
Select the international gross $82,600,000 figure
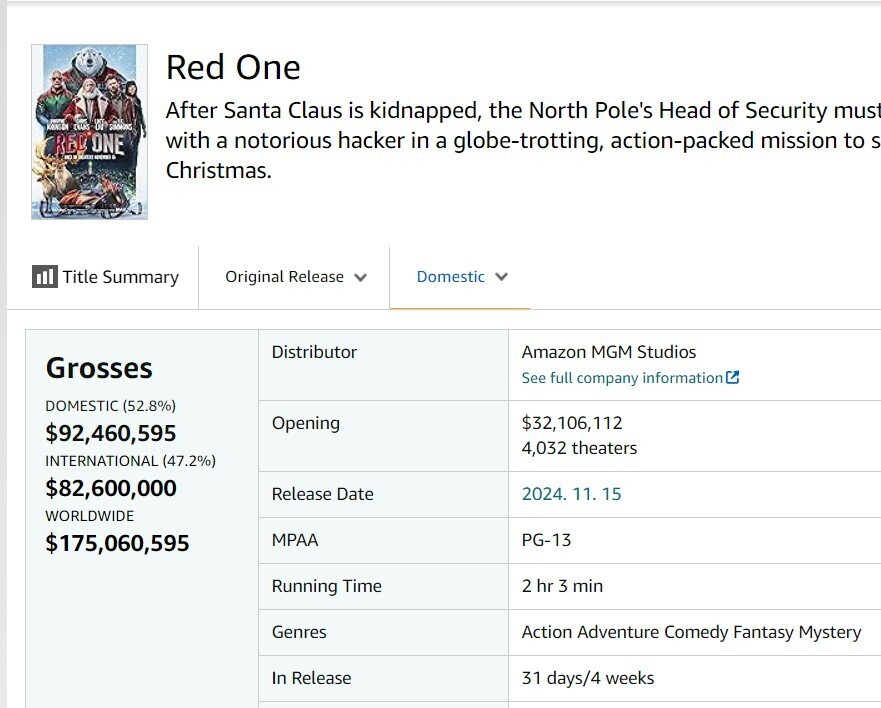pos(111,488)
